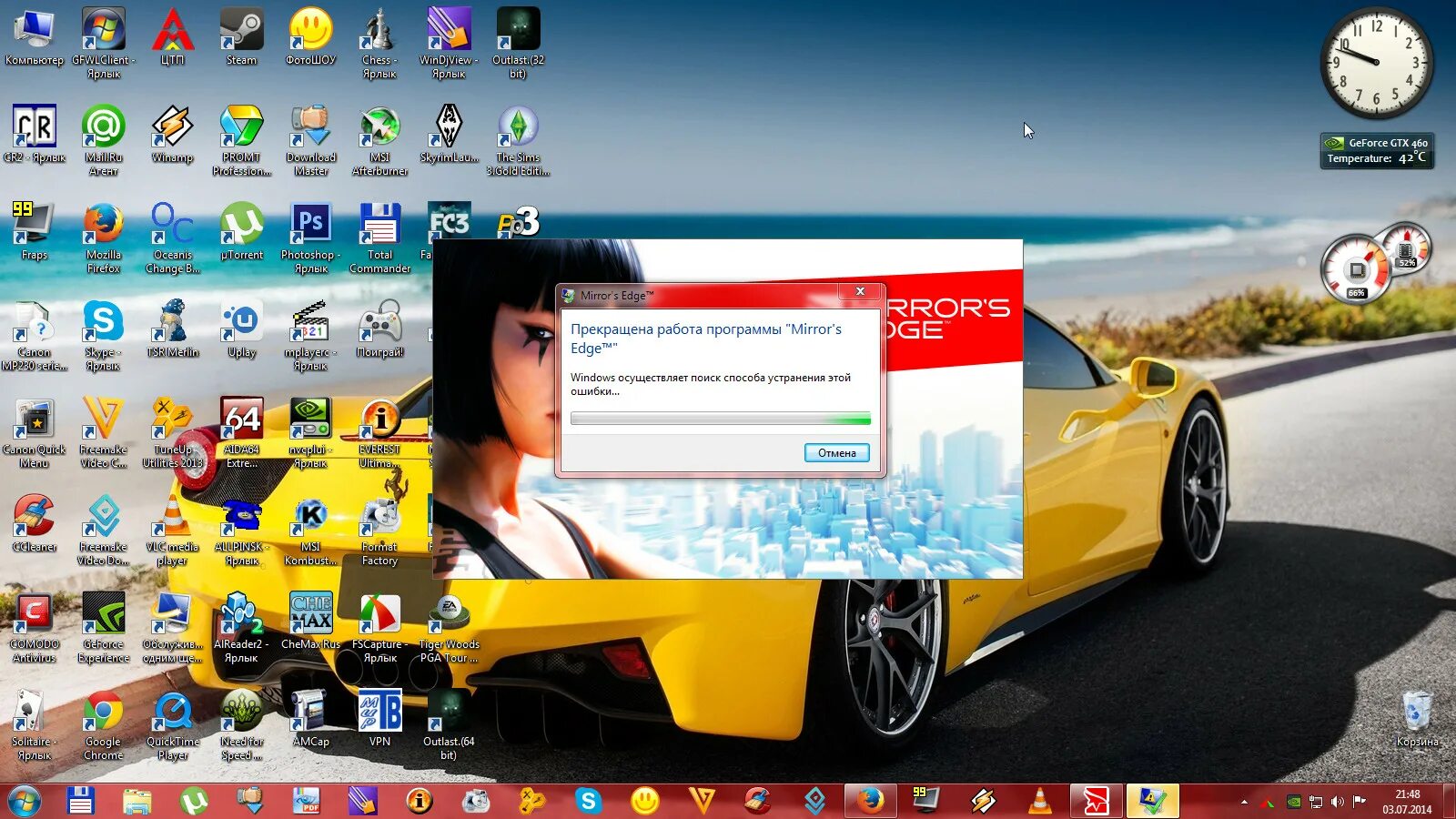The width and height of the screenshot is (1456, 819).
Task: Select the Поиграй! gamepad icon
Action: 379,329
